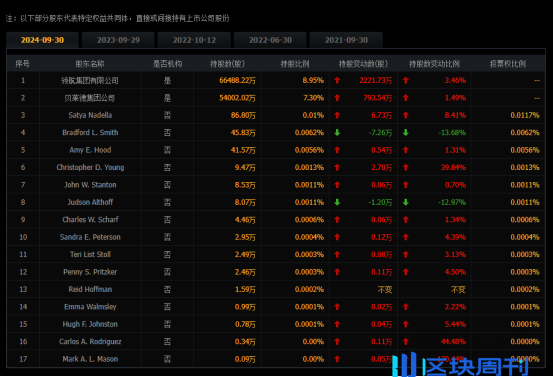This screenshot has width=553, height=377.
Task: Click green down arrow beside -7.26万
Action: pos(337,133)
